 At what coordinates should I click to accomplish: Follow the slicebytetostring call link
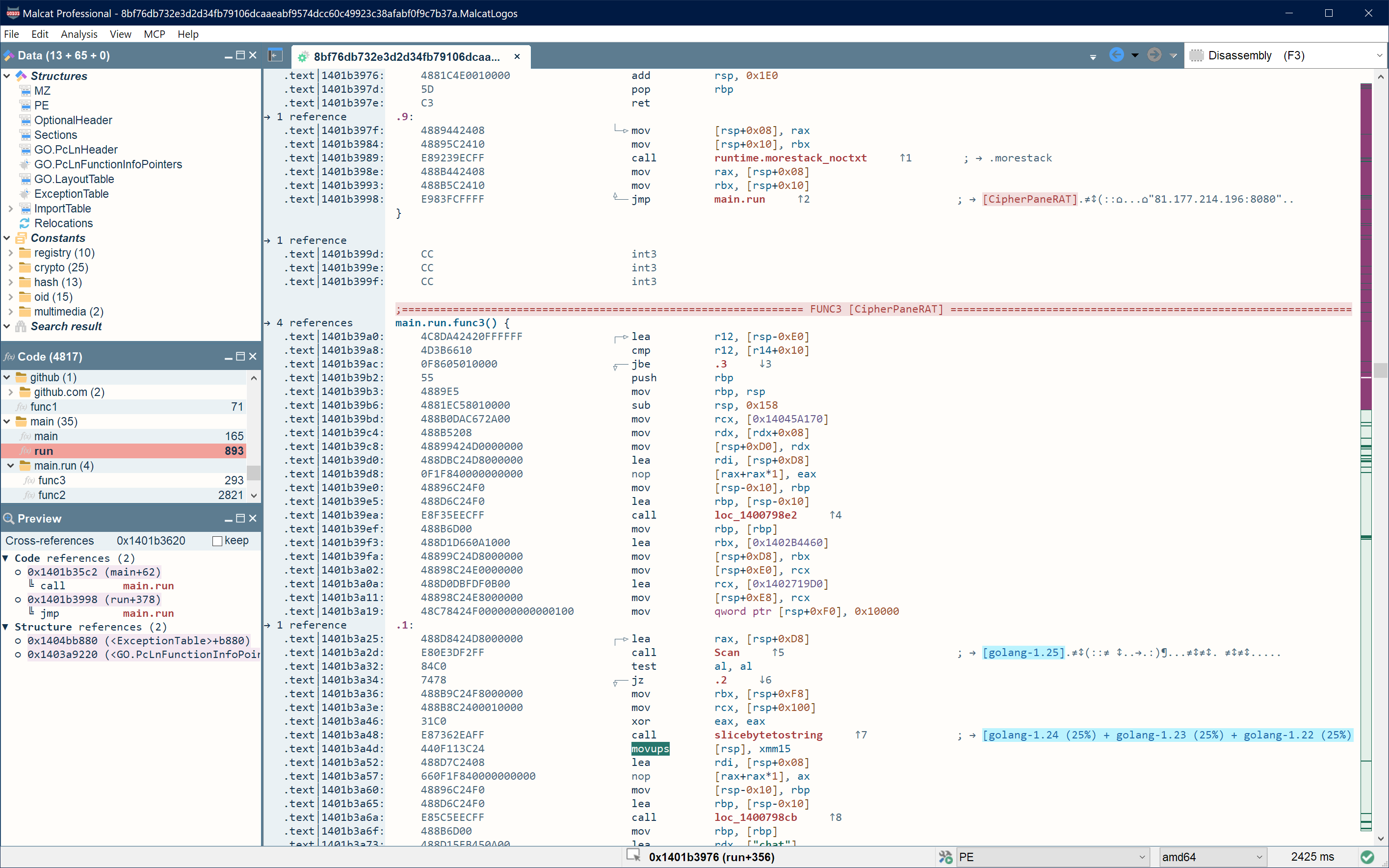(x=768, y=735)
